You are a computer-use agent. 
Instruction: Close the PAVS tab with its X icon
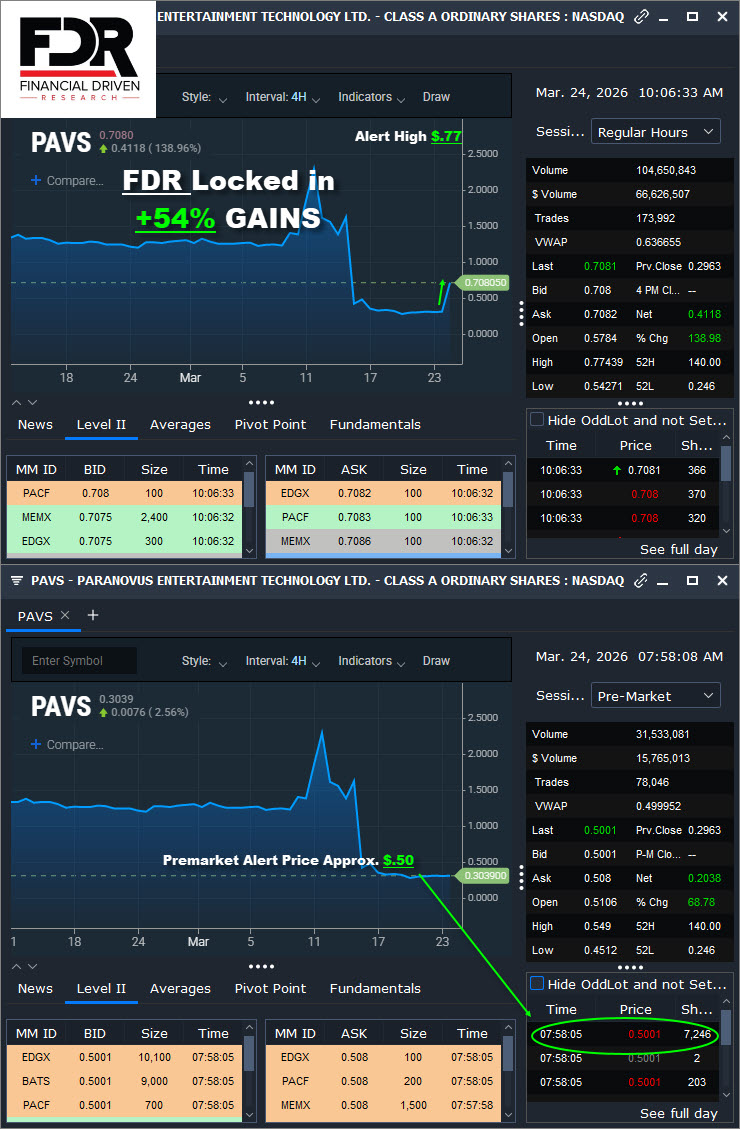[65, 615]
